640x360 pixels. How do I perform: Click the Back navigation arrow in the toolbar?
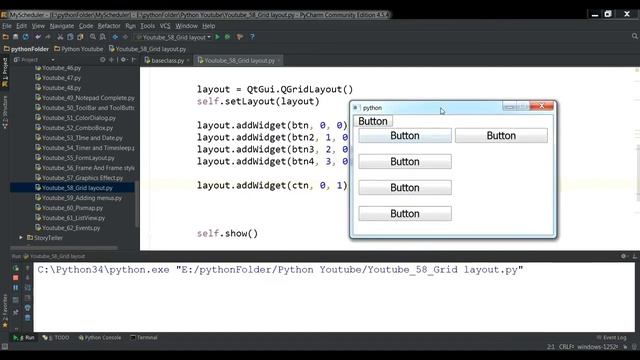[x=115, y=37]
